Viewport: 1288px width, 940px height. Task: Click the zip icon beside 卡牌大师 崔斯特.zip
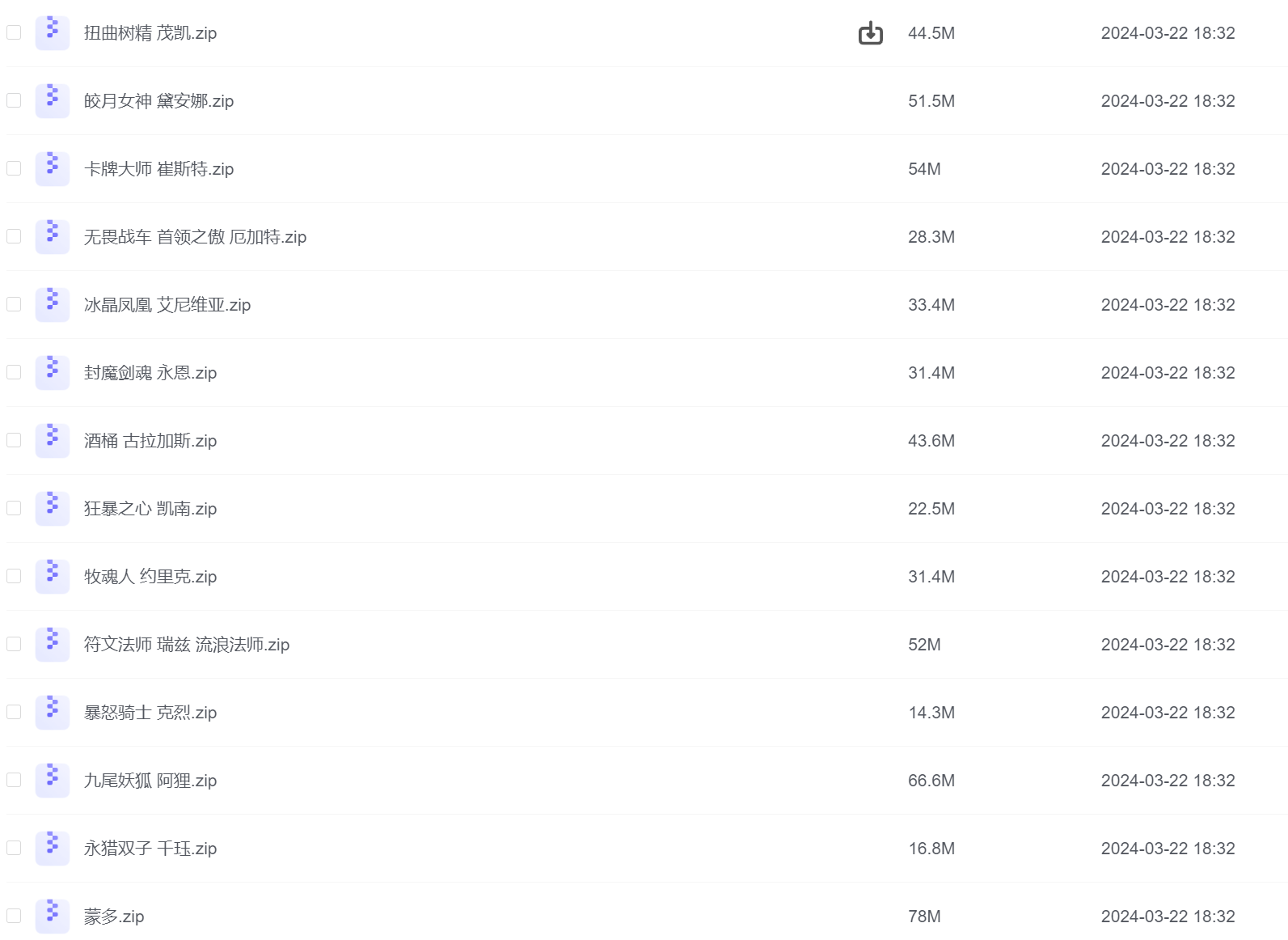tap(53, 169)
